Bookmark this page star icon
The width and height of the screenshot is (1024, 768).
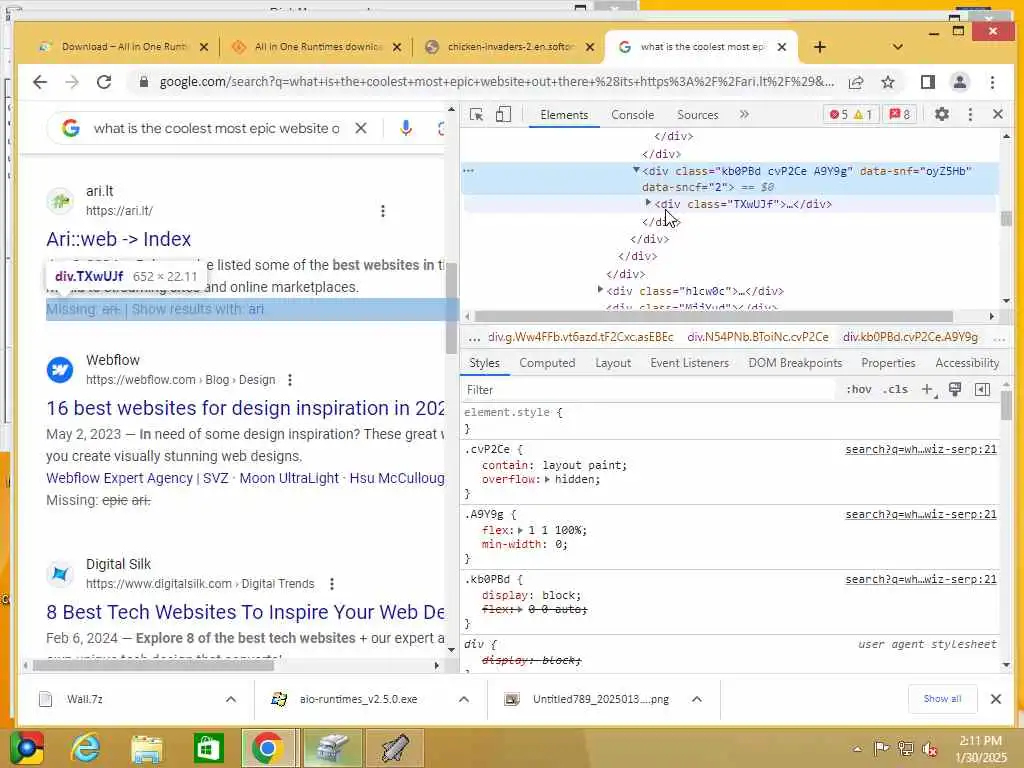pyautogui.click(x=888, y=82)
